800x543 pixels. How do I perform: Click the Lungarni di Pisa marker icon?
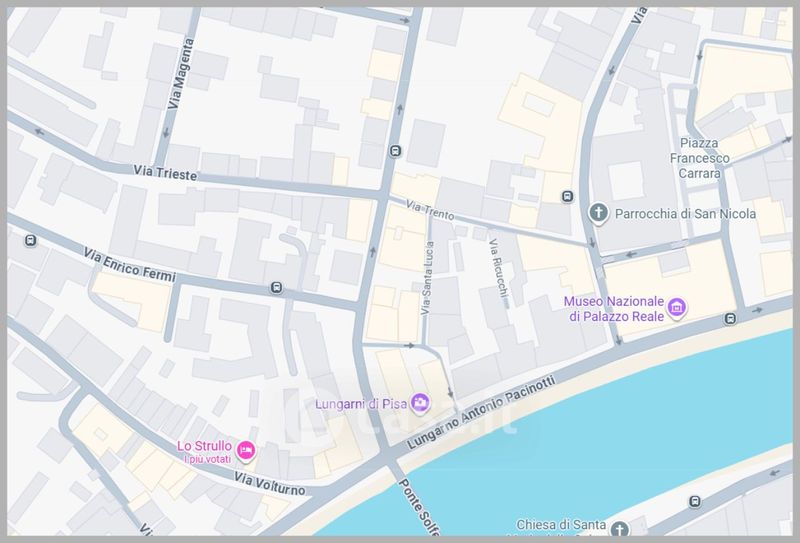pyautogui.click(x=420, y=403)
